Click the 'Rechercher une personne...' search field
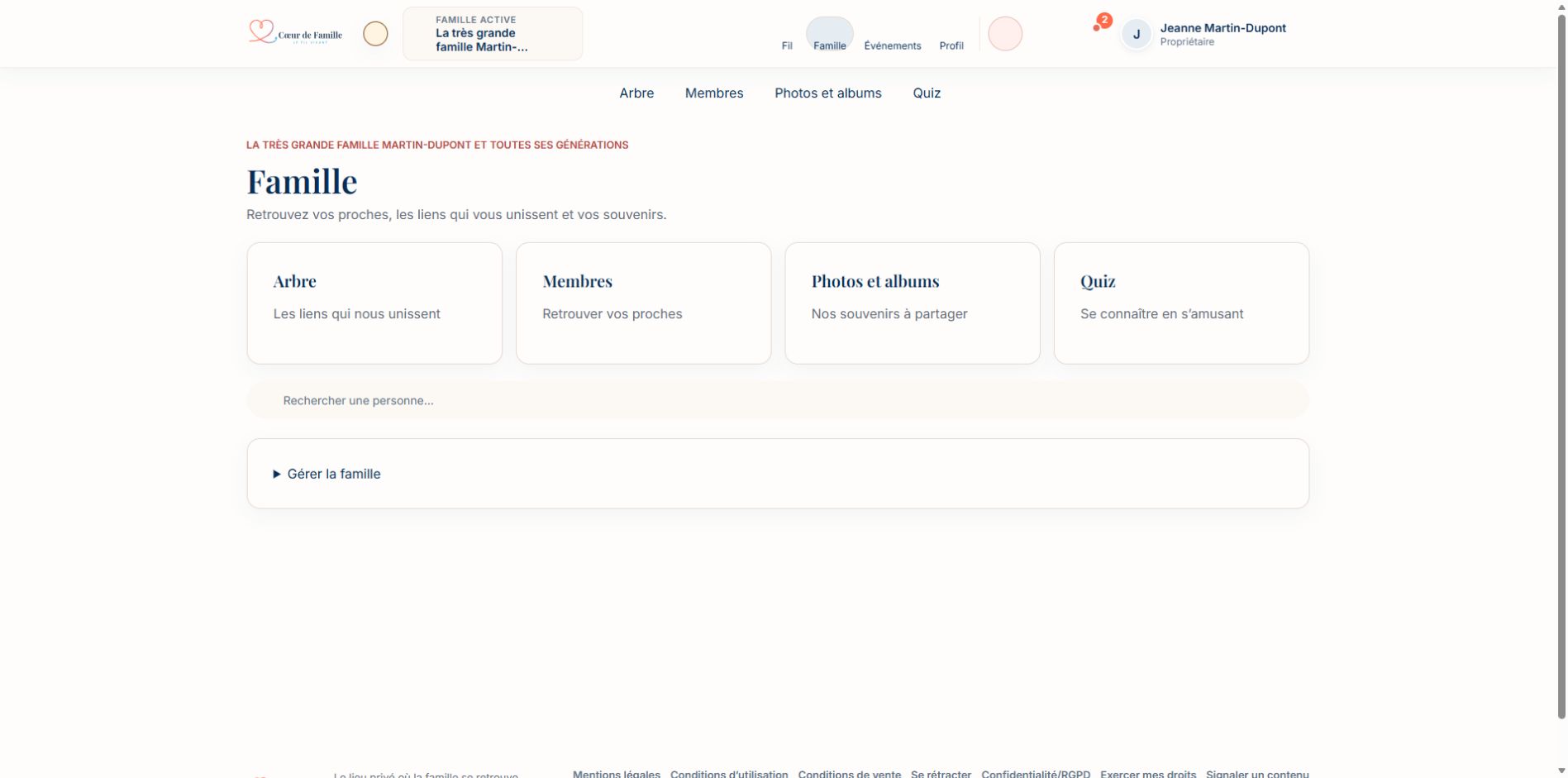This screenshot has width=1568, height=778. (x=778, y=400)
